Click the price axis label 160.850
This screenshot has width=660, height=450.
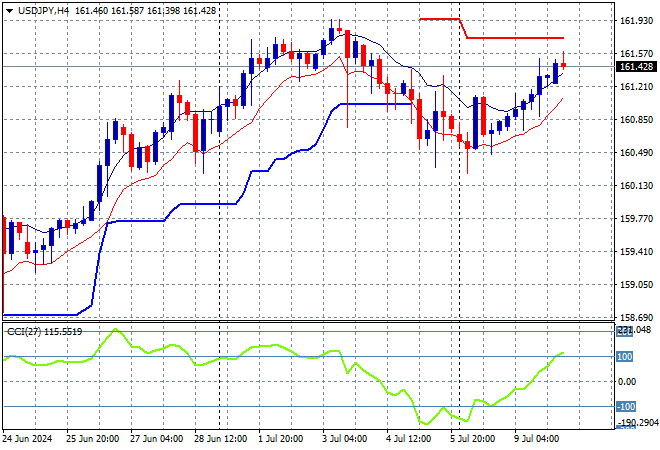(636, 120)
